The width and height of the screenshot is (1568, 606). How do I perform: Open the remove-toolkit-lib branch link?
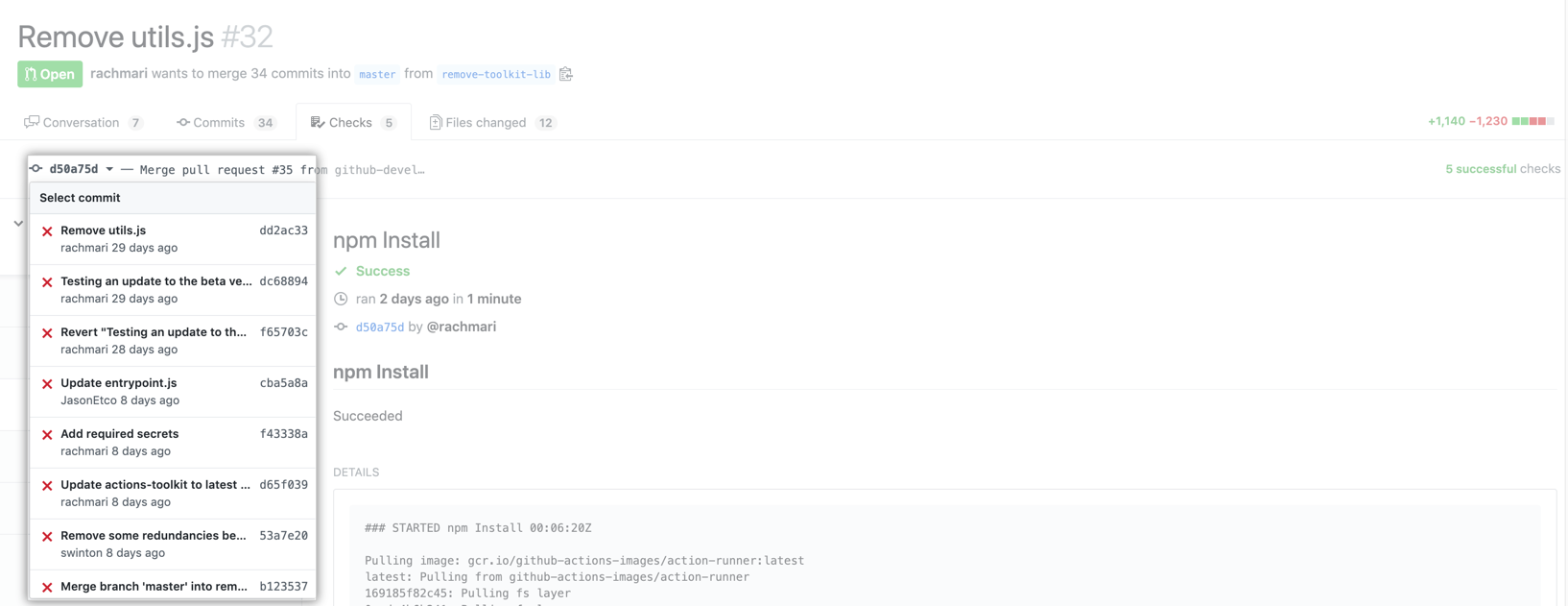[496, 74]
